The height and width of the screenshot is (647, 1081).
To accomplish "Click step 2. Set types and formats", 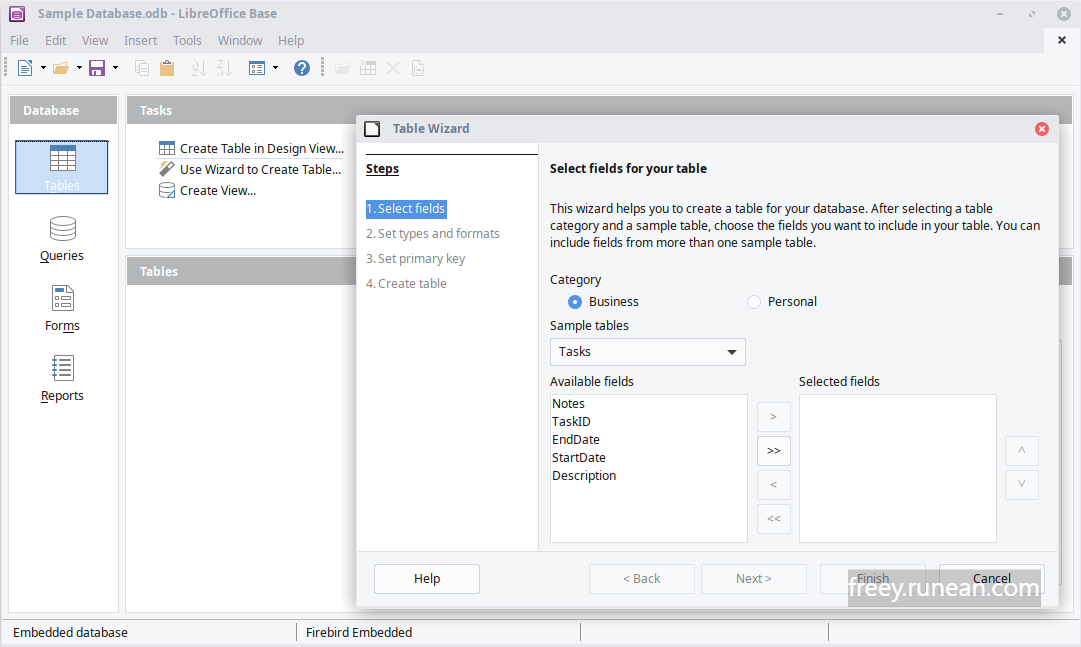I will click(433, 234).
